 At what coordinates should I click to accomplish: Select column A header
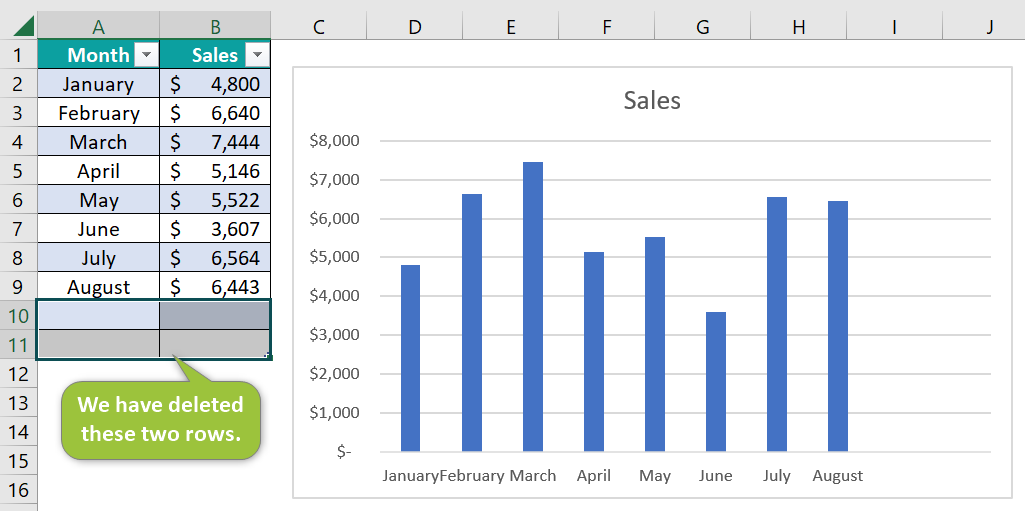coord(99,27)
